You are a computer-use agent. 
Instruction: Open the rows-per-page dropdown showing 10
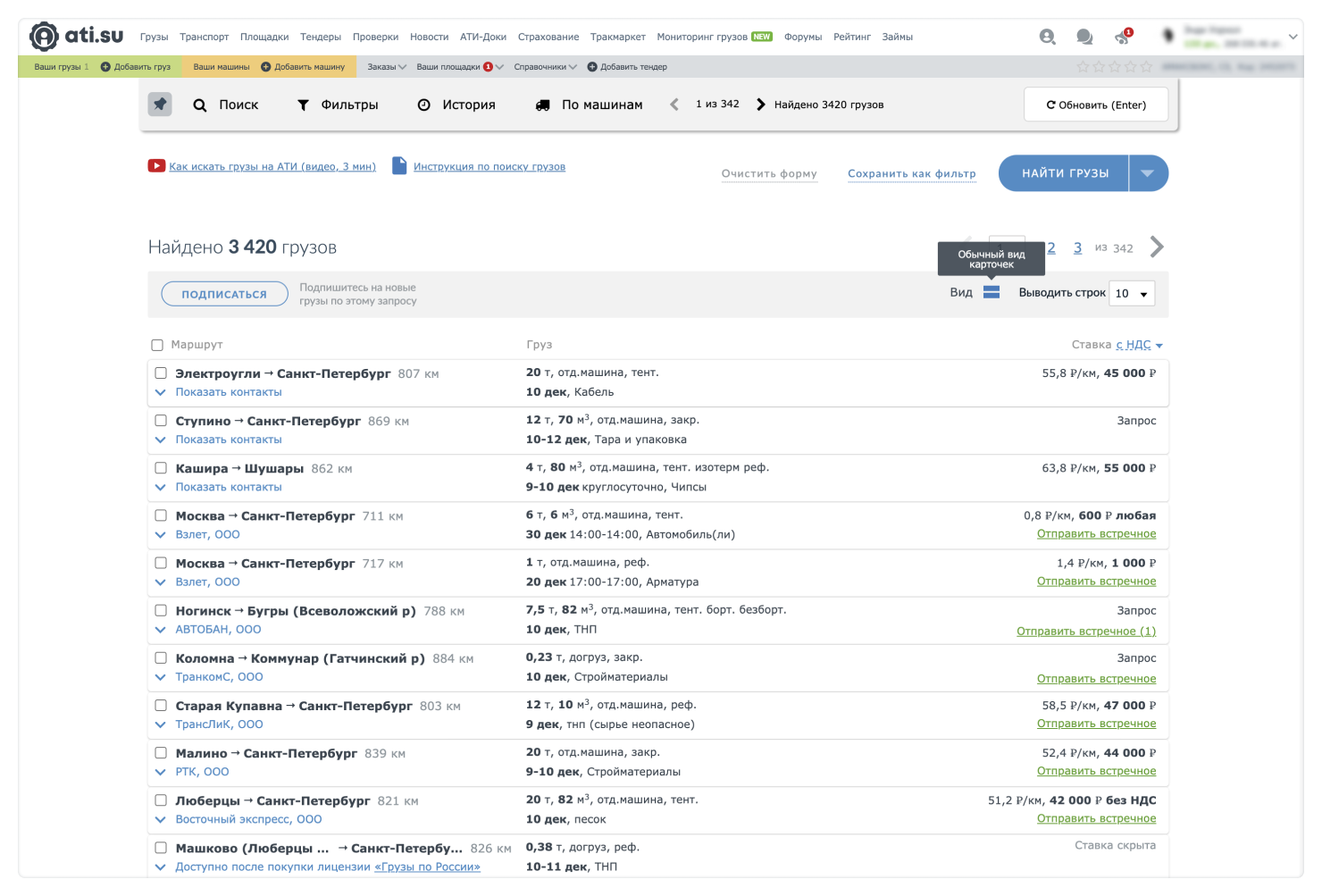point(1131,293)
